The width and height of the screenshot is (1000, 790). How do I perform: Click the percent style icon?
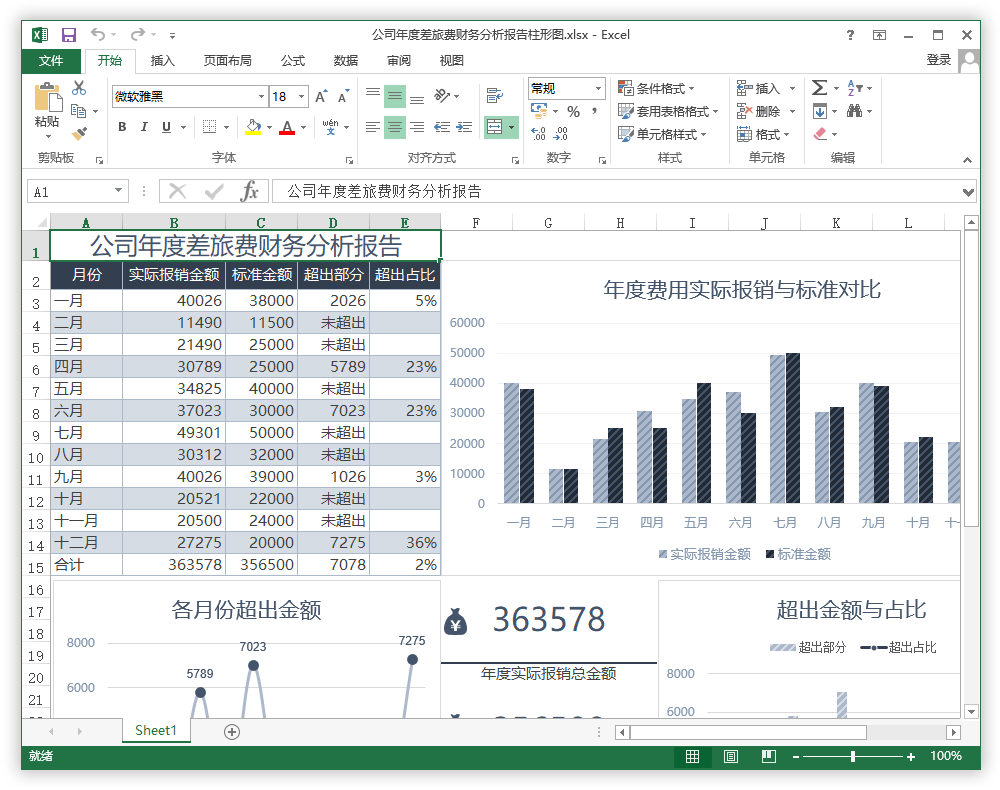click(x=573, y=111)
